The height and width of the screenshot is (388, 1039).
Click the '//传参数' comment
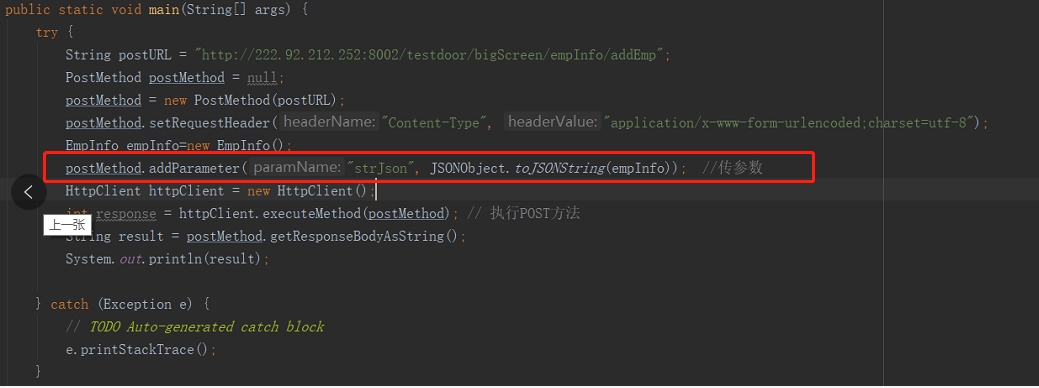[732, 168]
